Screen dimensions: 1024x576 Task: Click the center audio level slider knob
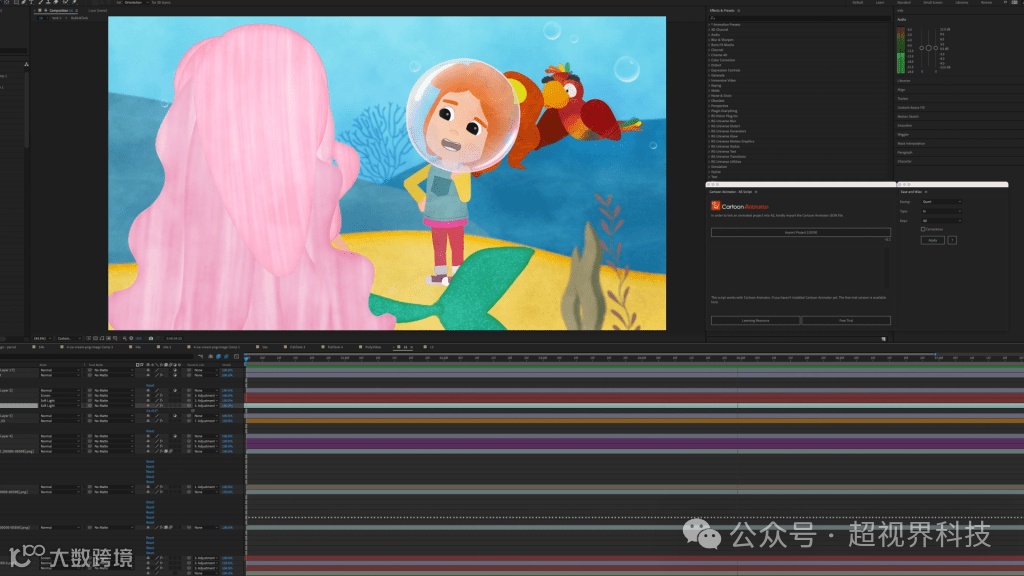tap(929, 48)
